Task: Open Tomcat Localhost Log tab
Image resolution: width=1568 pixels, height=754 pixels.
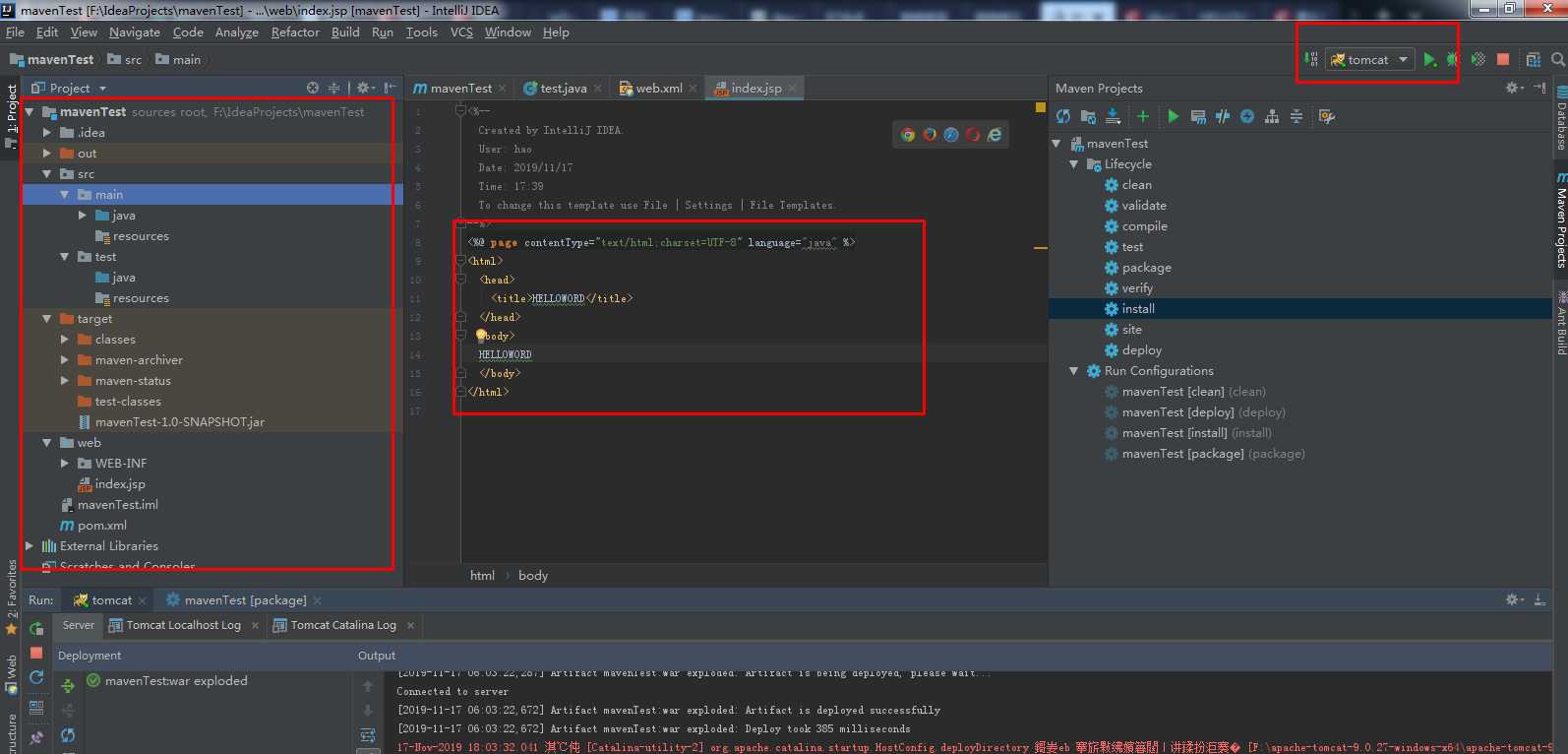Action: pos(183,625)
